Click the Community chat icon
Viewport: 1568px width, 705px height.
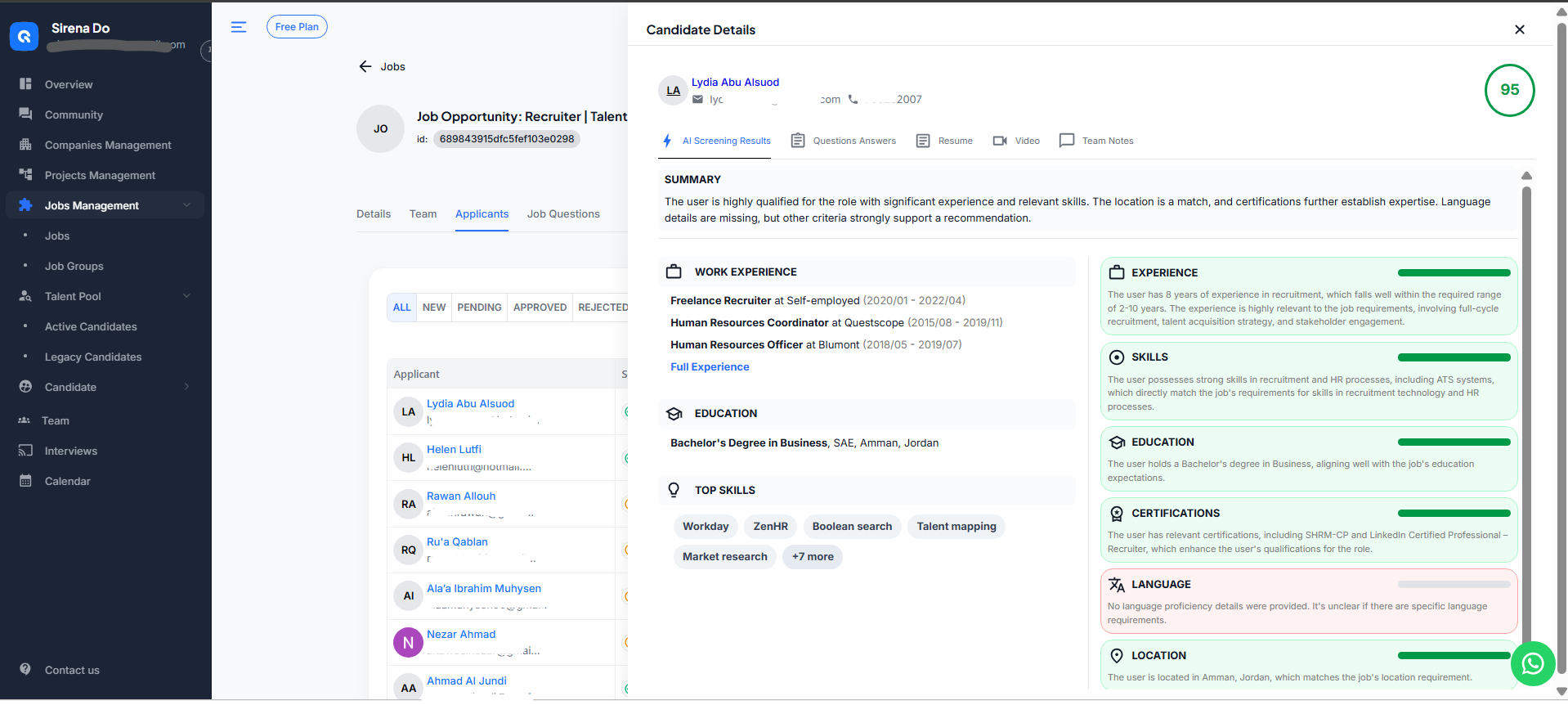(25, 114)
